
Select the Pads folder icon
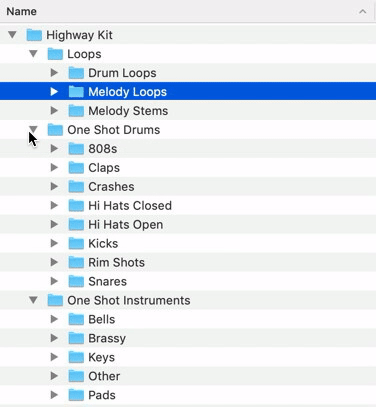pyautogui.click(x=76, y=395)
